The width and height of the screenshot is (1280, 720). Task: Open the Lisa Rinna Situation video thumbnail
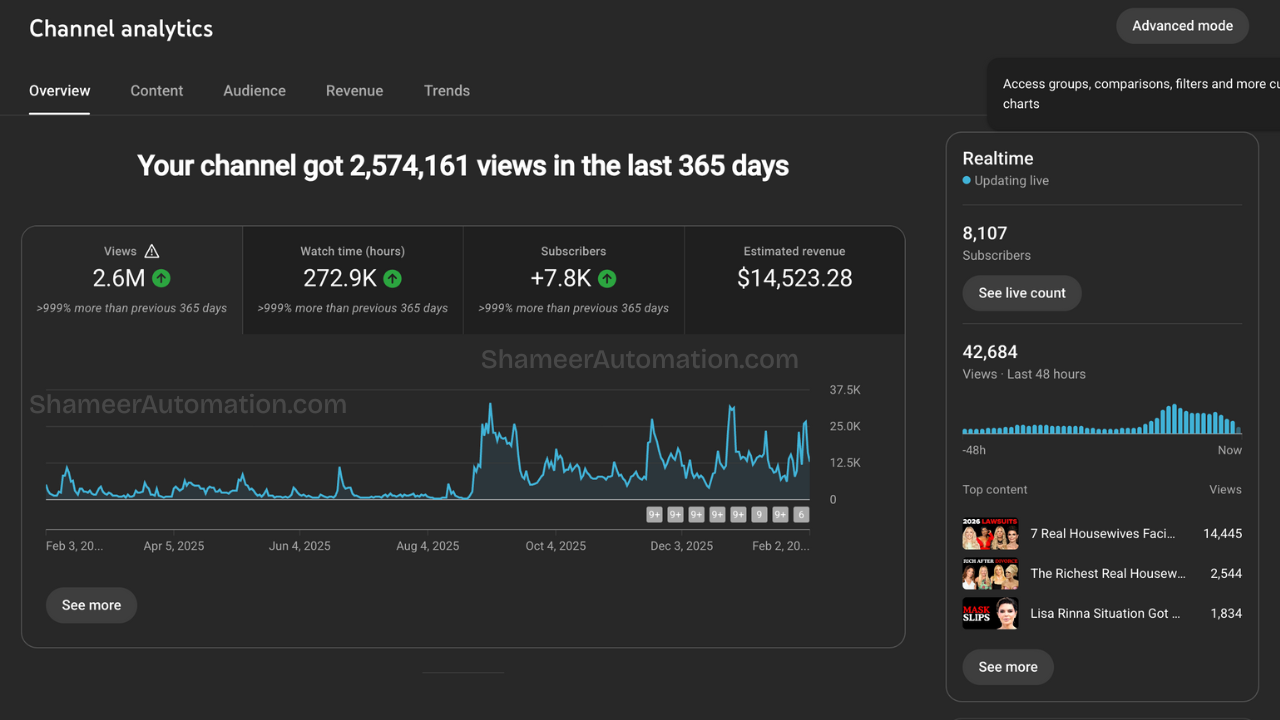(990, 614)
